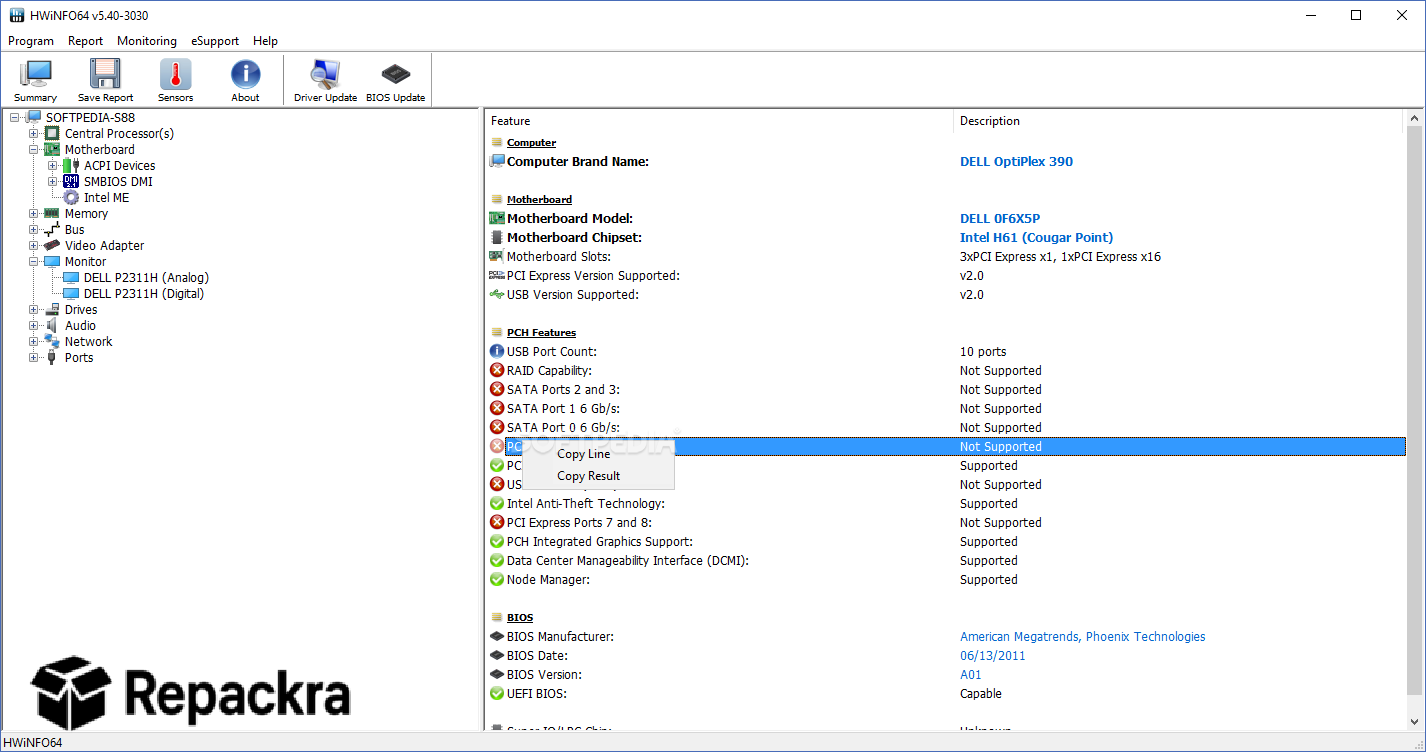Expand the SMBIOS DMI node
Viewport: 1426px width, 752px height.
[x=53, y=182]
